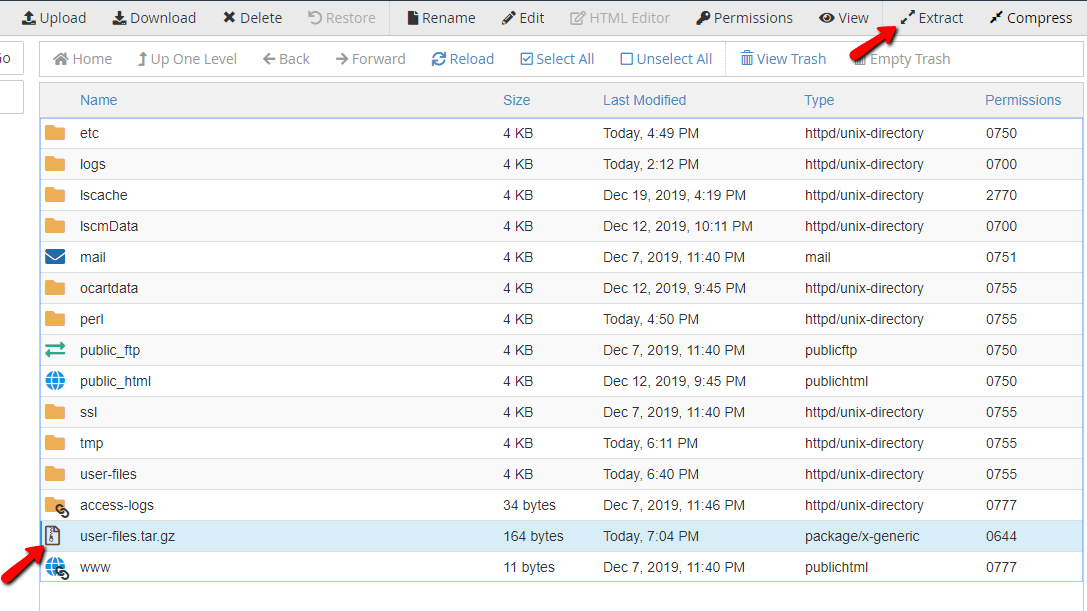Click the mail envelope icon
The width and height of the screenshot is (1087, 611).
(55, 257)
